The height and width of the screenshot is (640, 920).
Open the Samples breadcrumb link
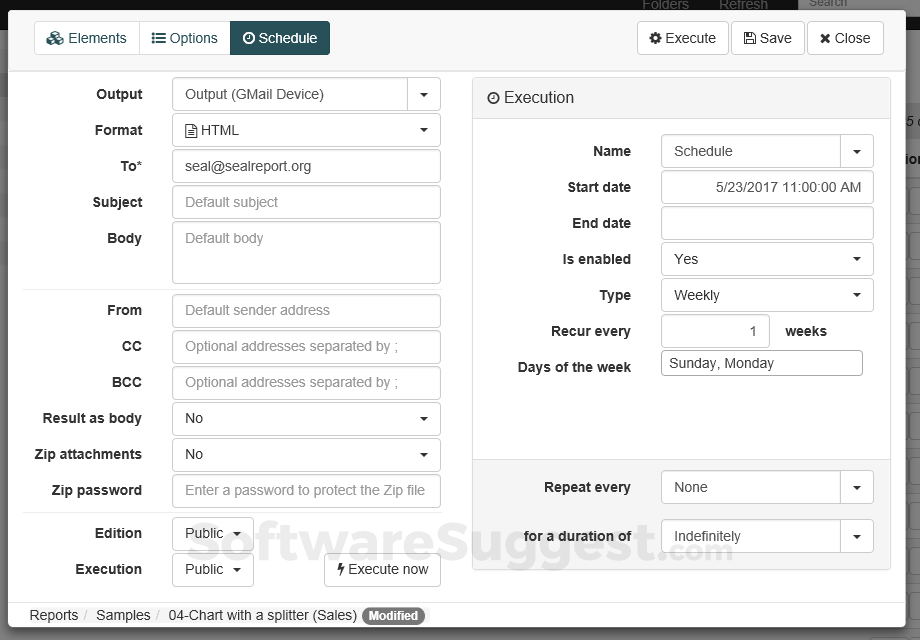123,615
